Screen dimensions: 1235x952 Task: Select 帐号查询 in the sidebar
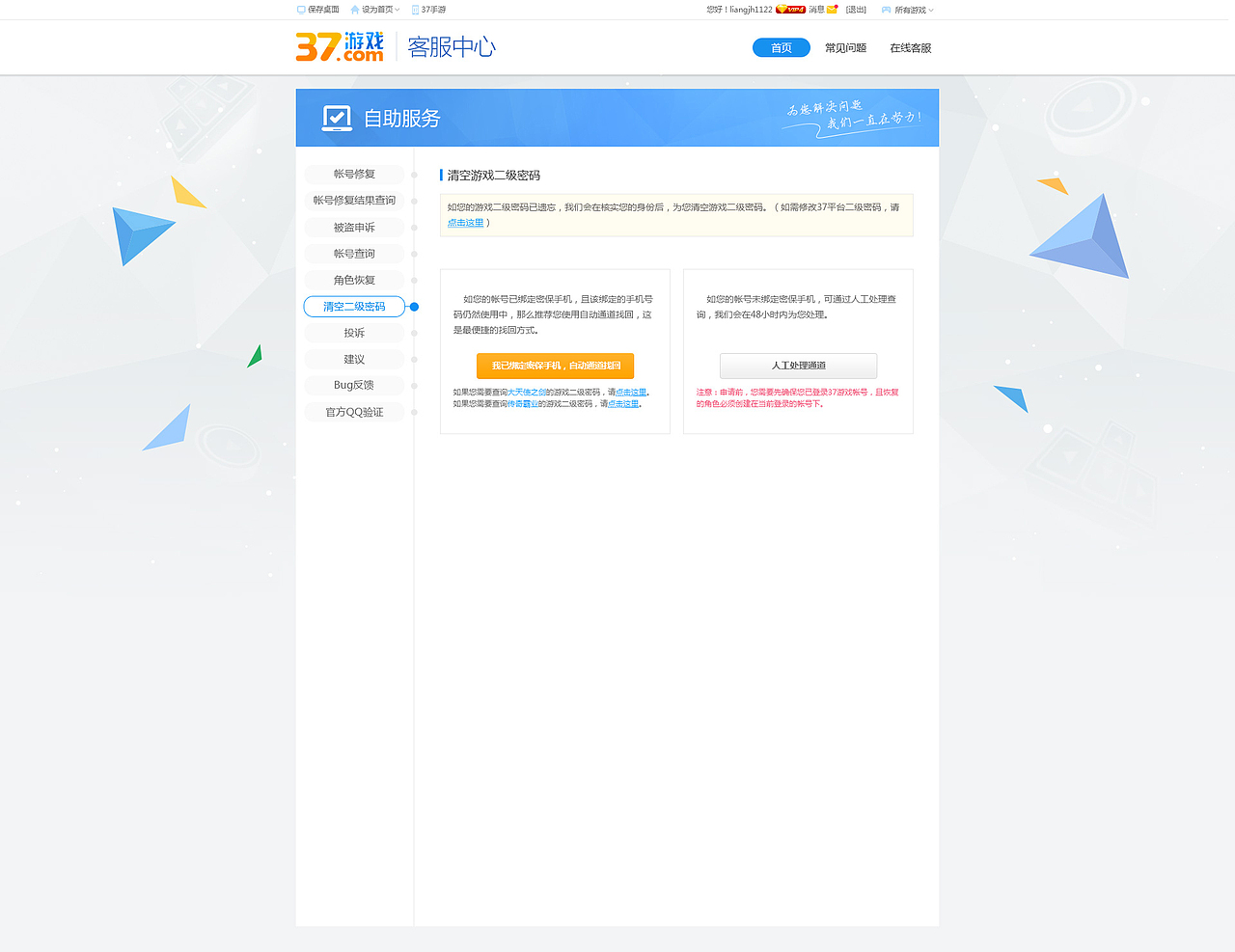(354, 254)
